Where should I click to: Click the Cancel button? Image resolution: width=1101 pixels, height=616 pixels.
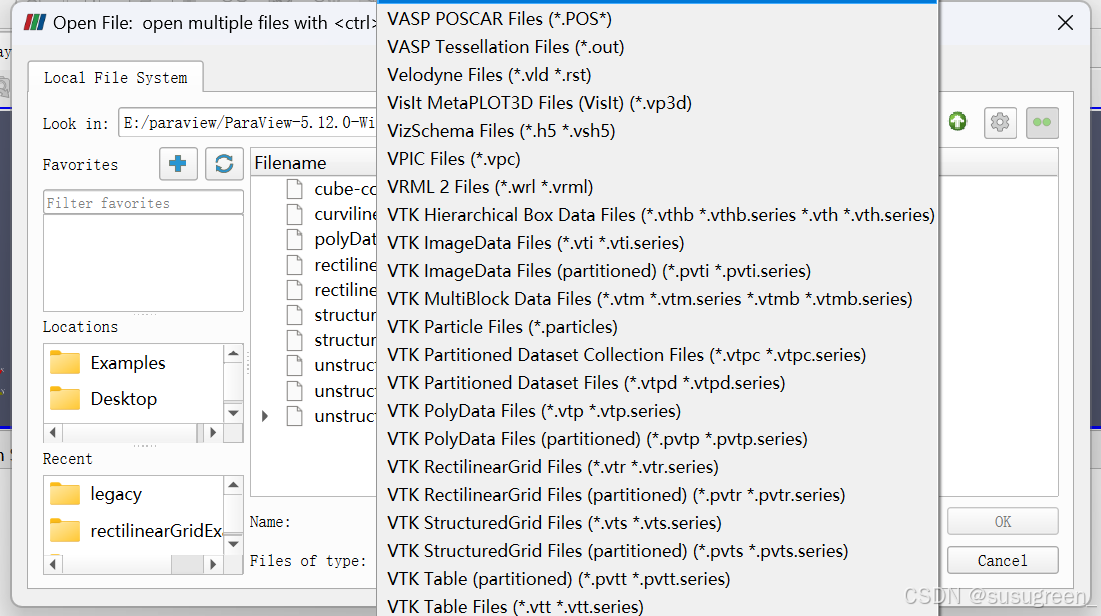click(1003, 561)
